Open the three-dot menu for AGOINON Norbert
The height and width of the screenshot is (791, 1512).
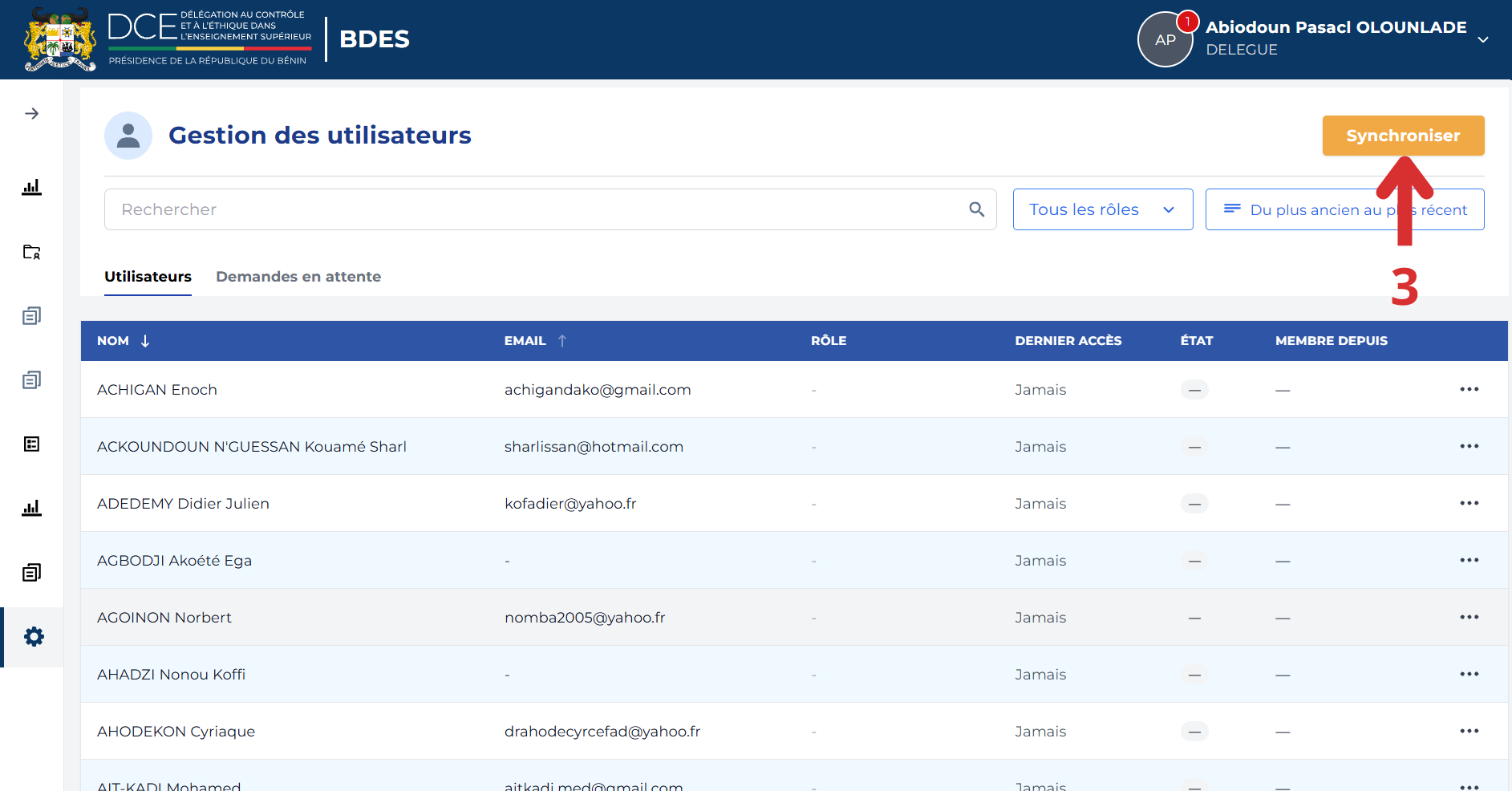click(x=1469, y=618)
